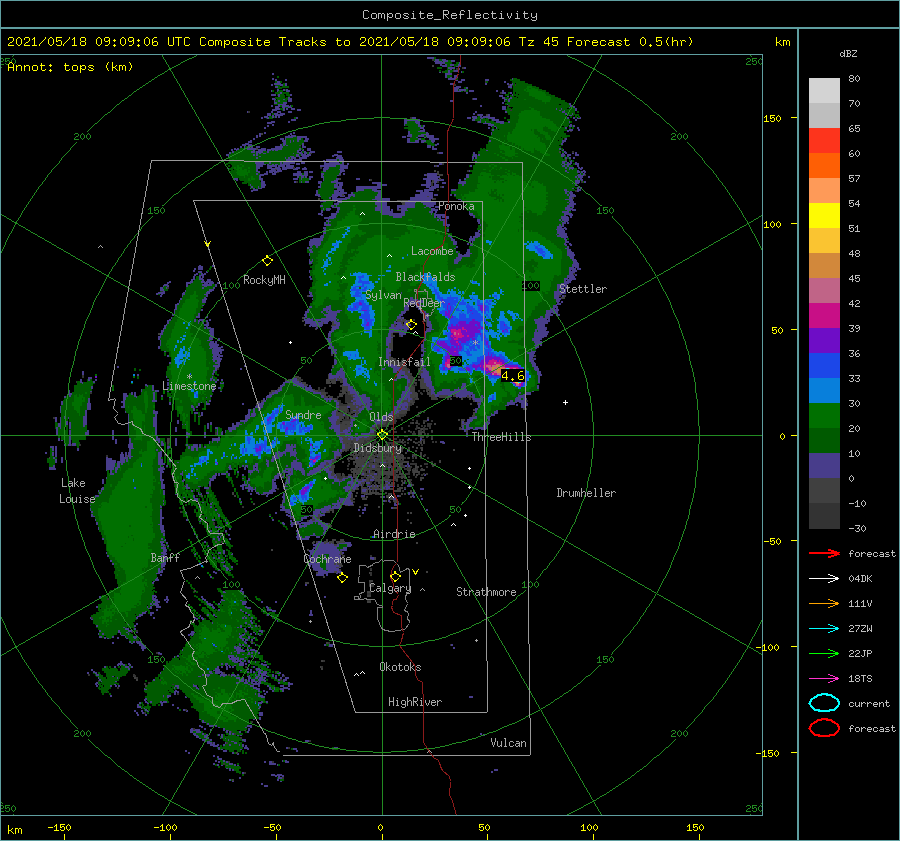Click the 33 dBZ blue color swatch
Viewport: 900px width, 841px height.
tap(824, 365)
